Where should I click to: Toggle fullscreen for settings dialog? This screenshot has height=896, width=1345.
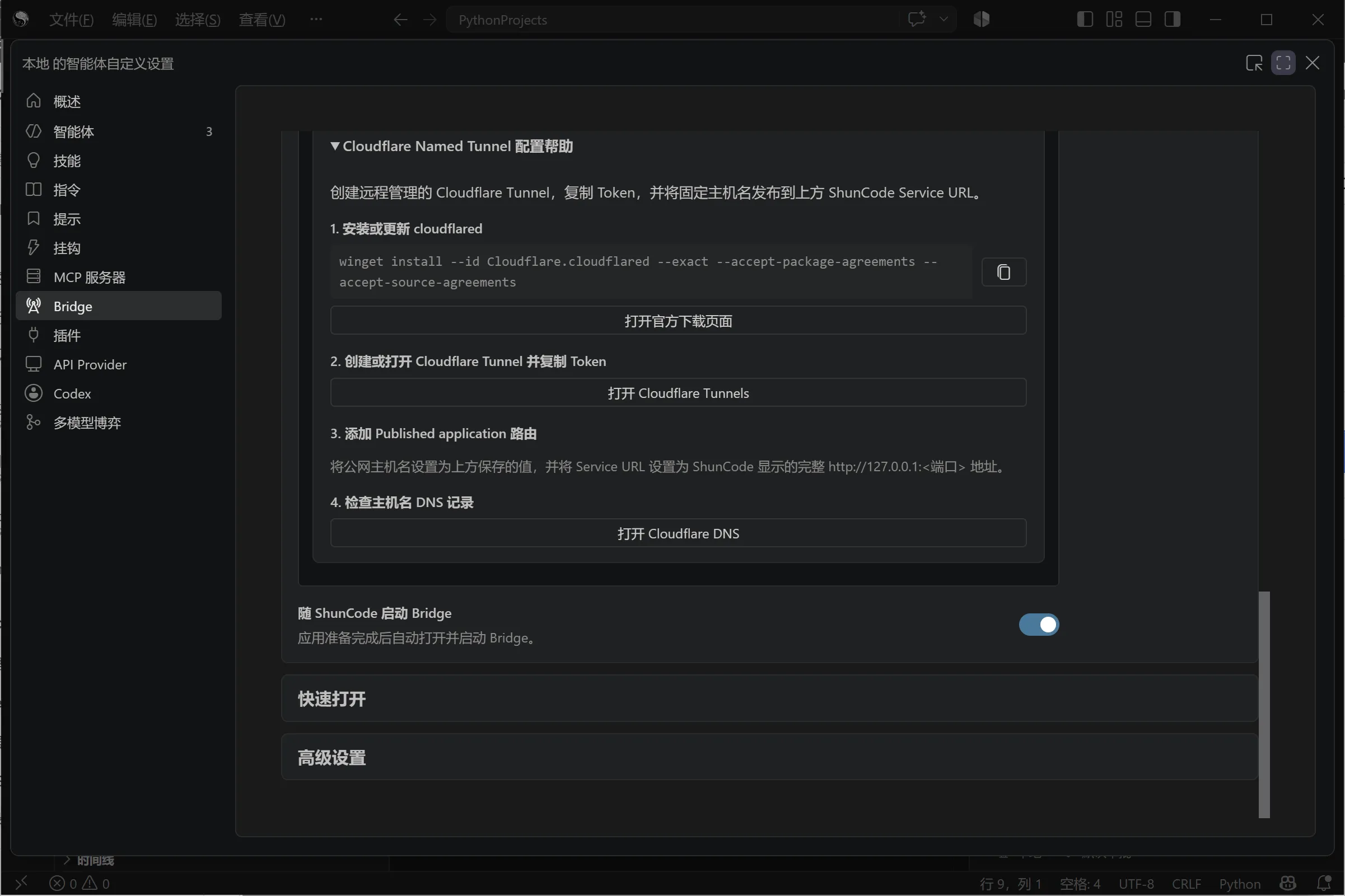pos(1283,63)
